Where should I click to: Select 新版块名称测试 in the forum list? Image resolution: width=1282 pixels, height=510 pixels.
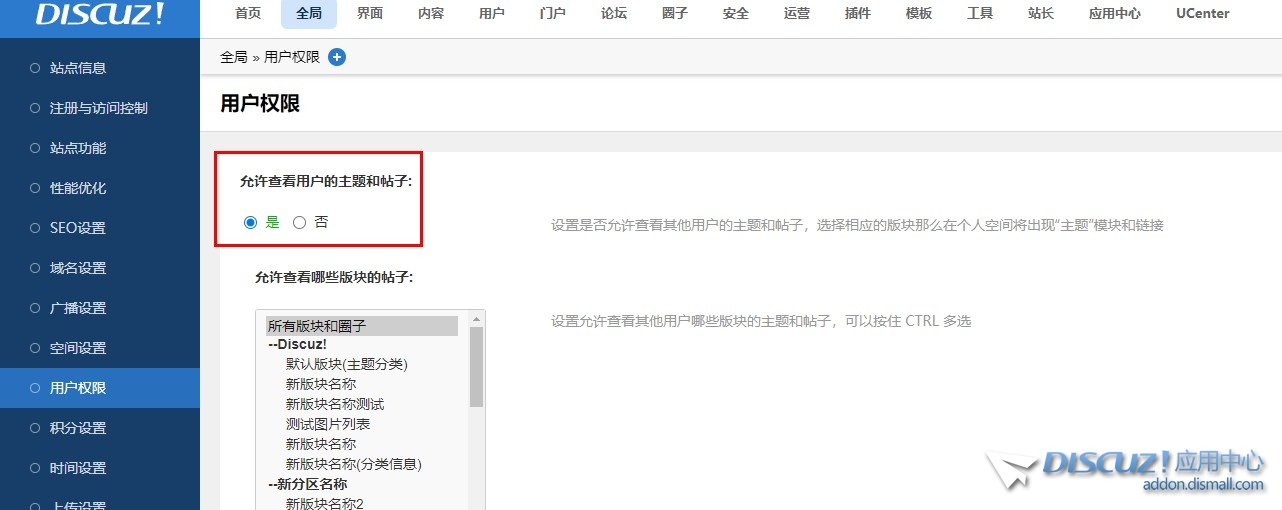click(335, 404)
